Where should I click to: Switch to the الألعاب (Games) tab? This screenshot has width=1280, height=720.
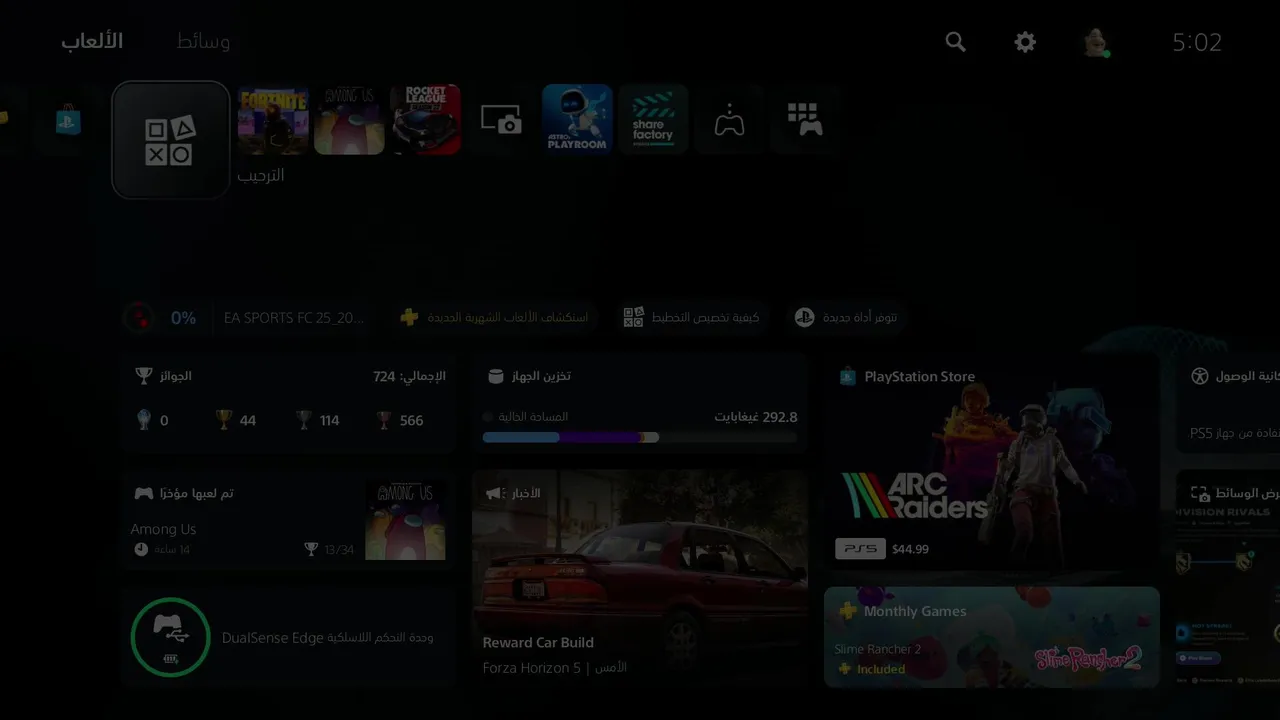point(92,41)
